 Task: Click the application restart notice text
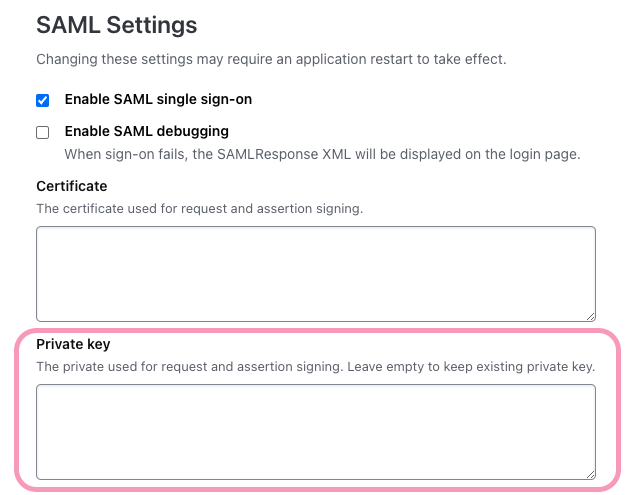pyautogui.click(x=271, y=59)
